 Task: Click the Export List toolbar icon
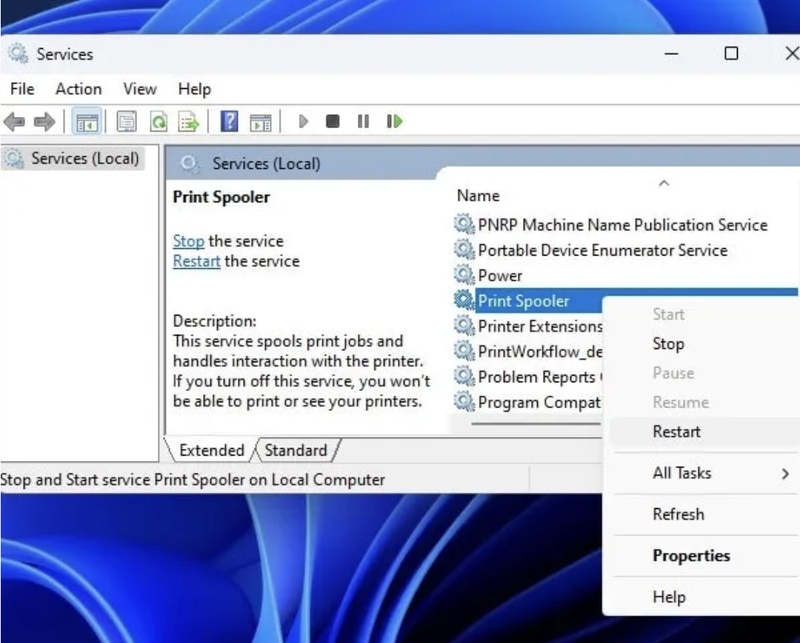(x=189, y=122)
